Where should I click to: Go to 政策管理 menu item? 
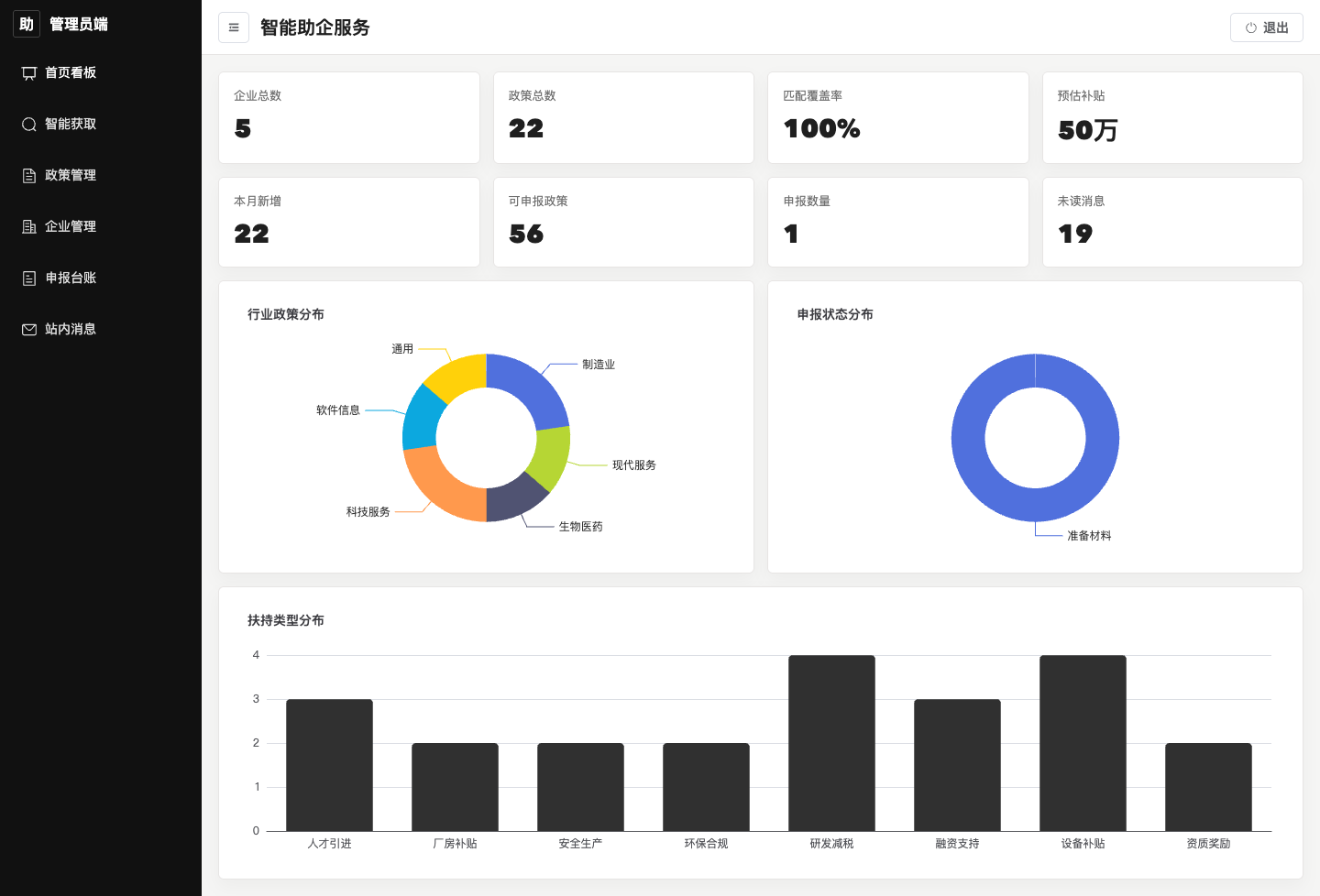coord(101,175)
